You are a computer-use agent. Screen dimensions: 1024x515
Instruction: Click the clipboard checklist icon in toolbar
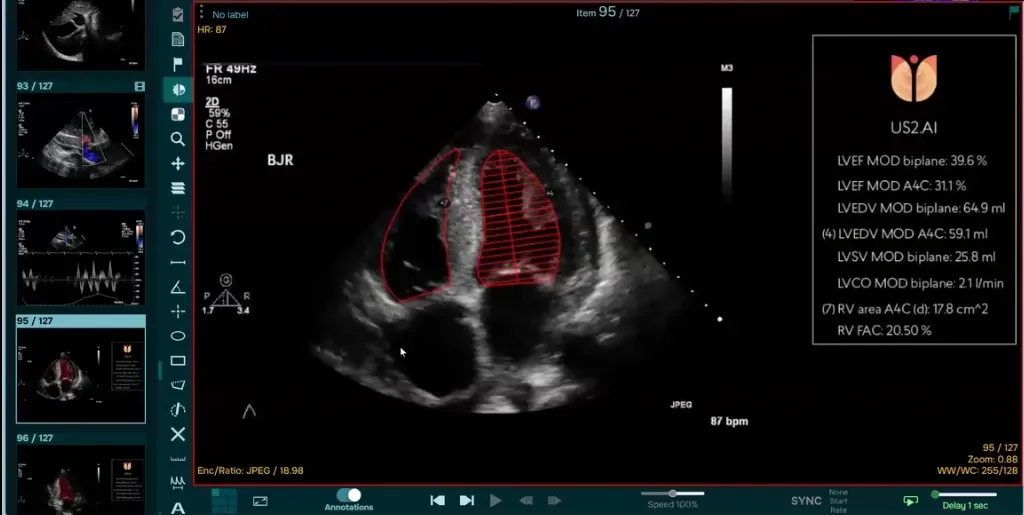(178, 14)
